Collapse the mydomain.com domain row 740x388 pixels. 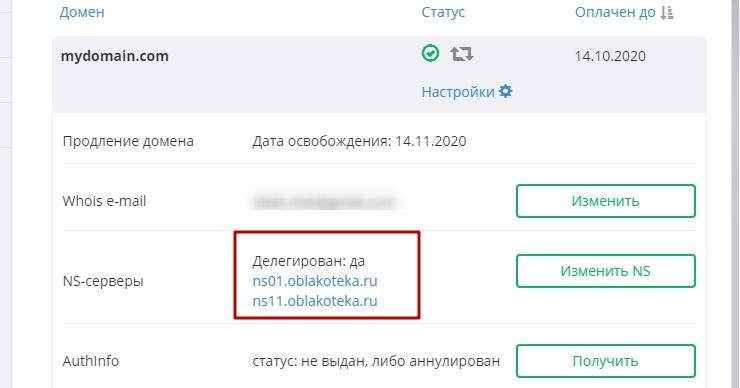click(115, 56)
